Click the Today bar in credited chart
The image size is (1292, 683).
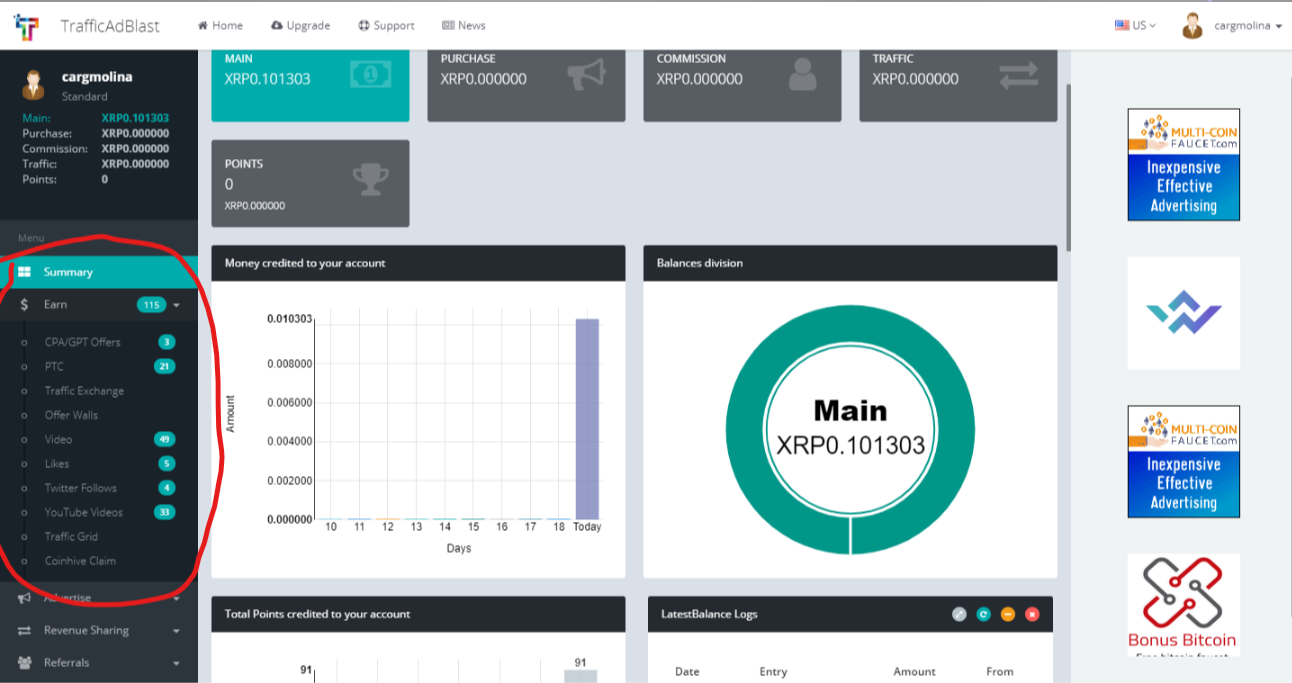coord(587,419)
